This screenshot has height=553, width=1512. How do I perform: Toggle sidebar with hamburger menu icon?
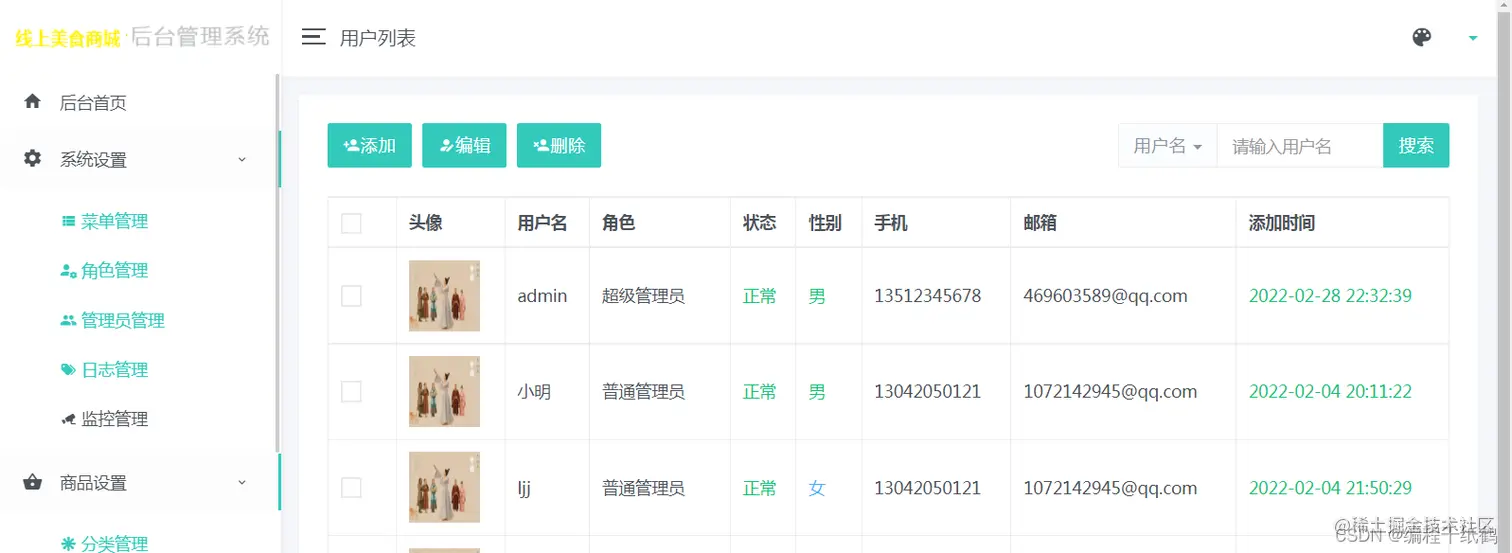point(314,38)
